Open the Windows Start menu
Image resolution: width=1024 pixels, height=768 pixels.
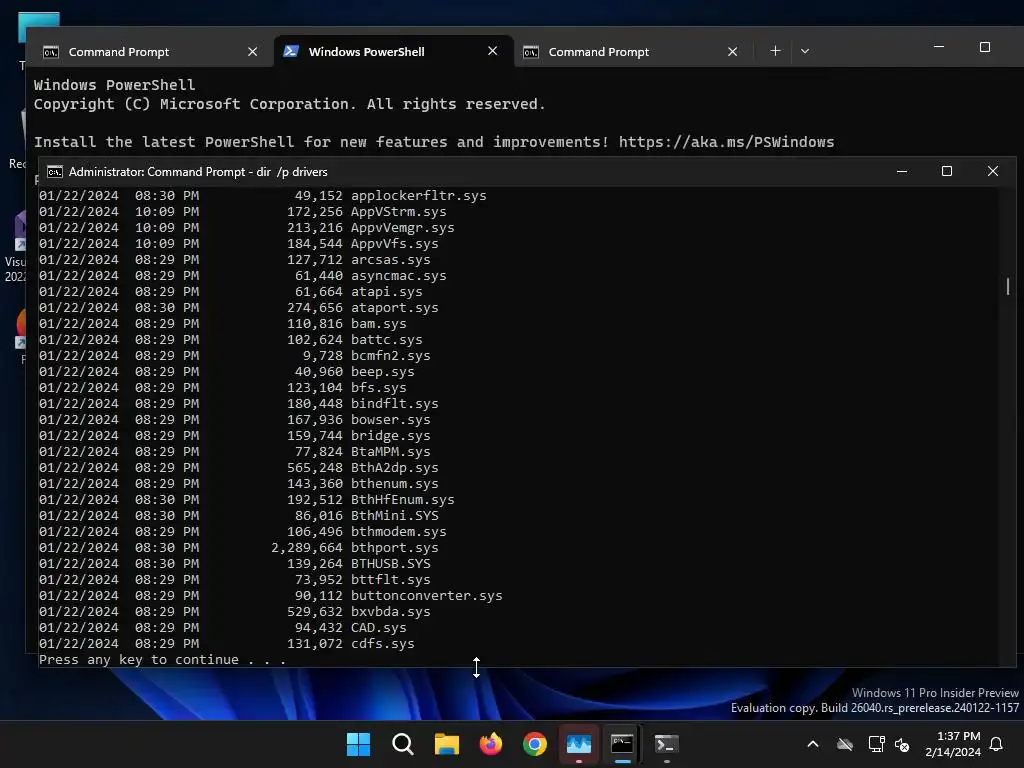(358, 744)
